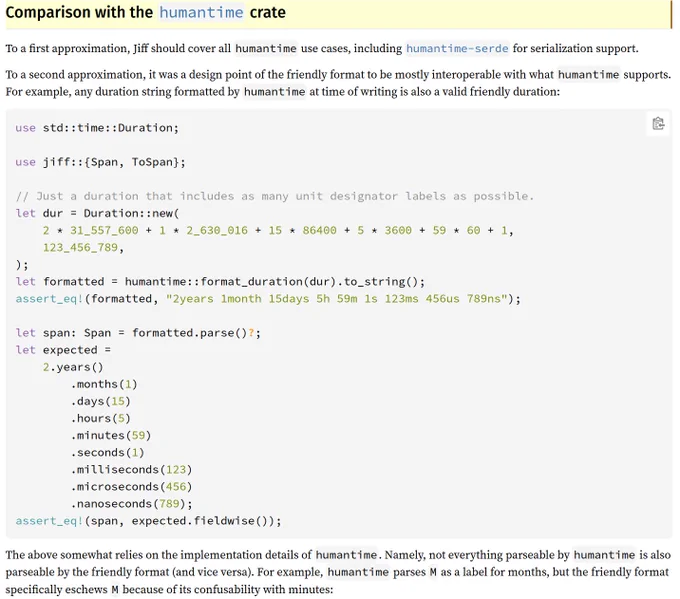680x599 pixels.
Task: Click the line "use jiff::{Span, ToSpan};"
Action: tap(101, 162)
